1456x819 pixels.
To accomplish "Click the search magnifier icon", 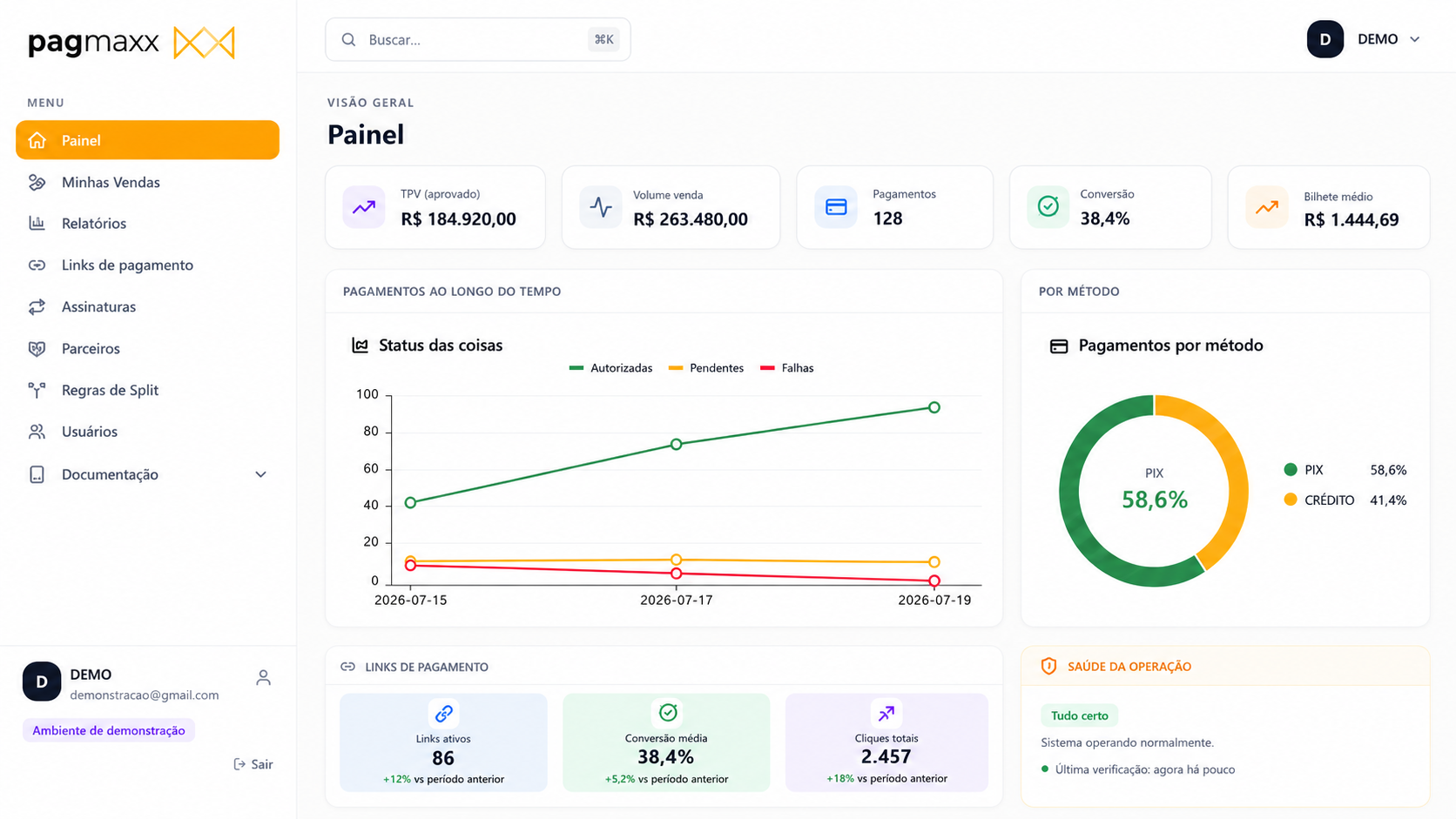I will 348,39.
